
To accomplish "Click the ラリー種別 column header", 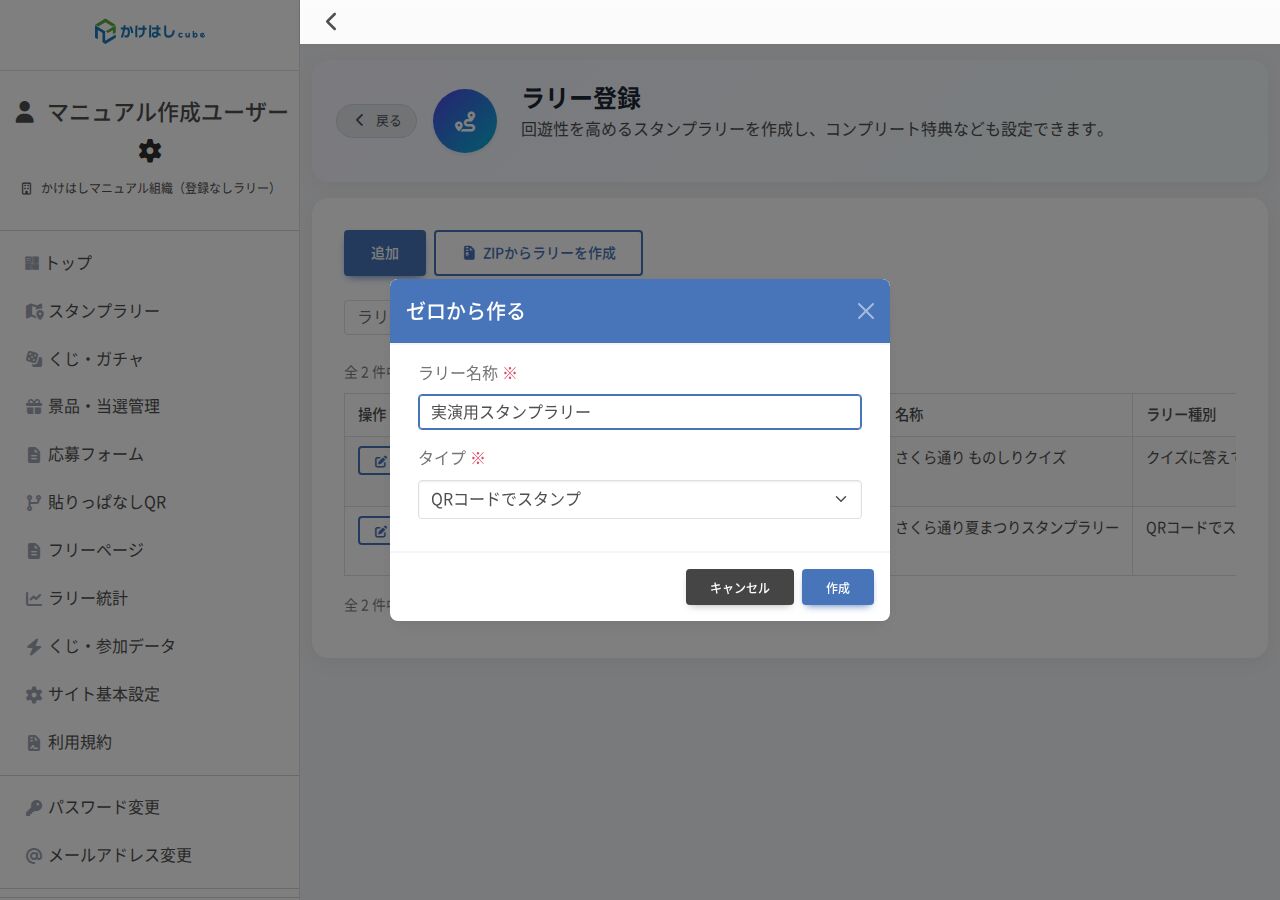I will tap(1181, 414).
